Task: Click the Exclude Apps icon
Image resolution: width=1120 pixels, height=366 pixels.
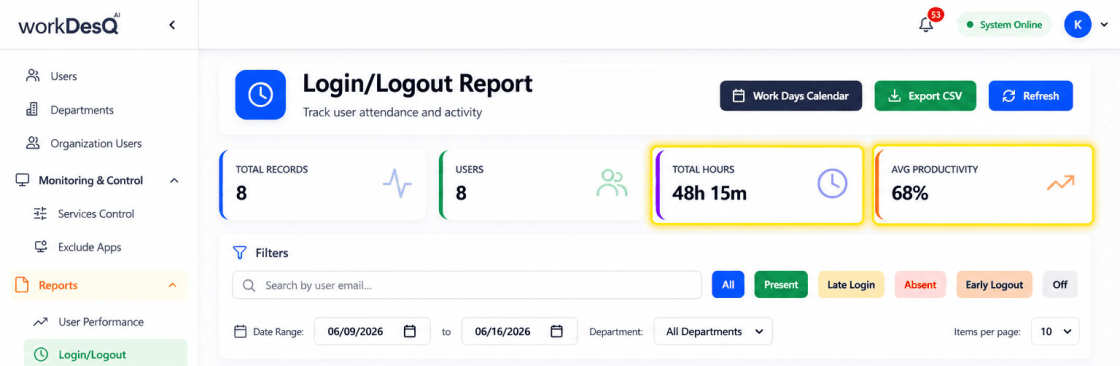Action: point(41,247)
